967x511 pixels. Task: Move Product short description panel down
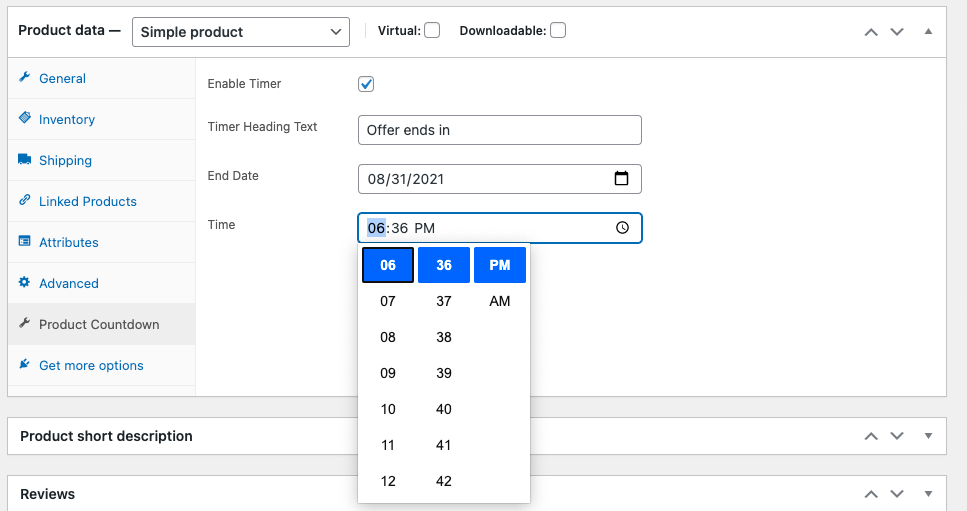click(x=897, y=436)
